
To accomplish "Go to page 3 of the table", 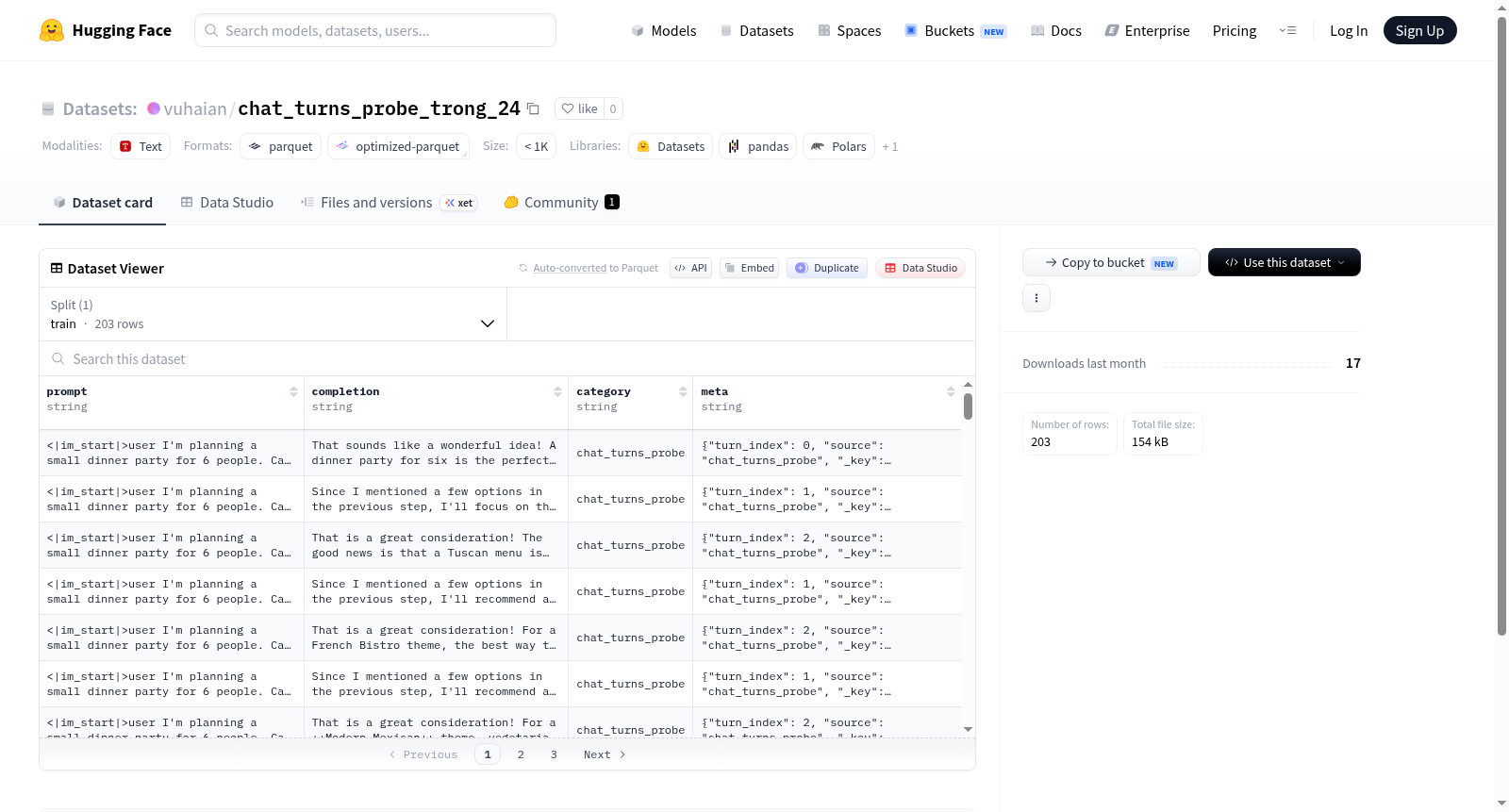I will (554, 754).
